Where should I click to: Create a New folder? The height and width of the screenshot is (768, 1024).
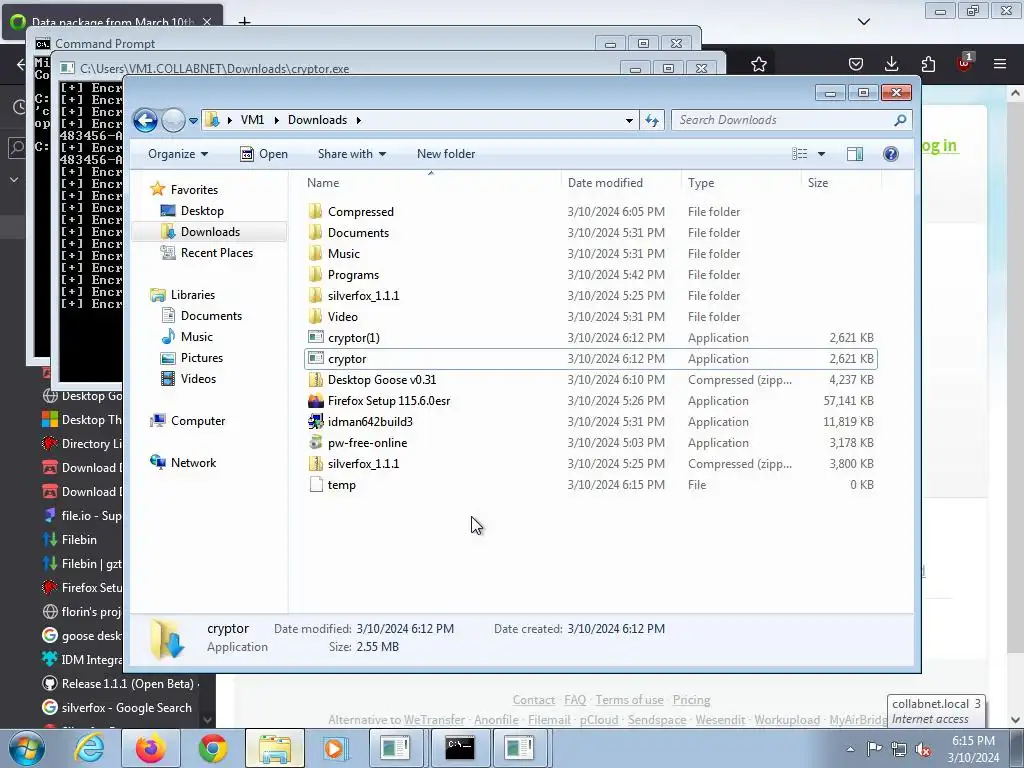click(446, 154)
